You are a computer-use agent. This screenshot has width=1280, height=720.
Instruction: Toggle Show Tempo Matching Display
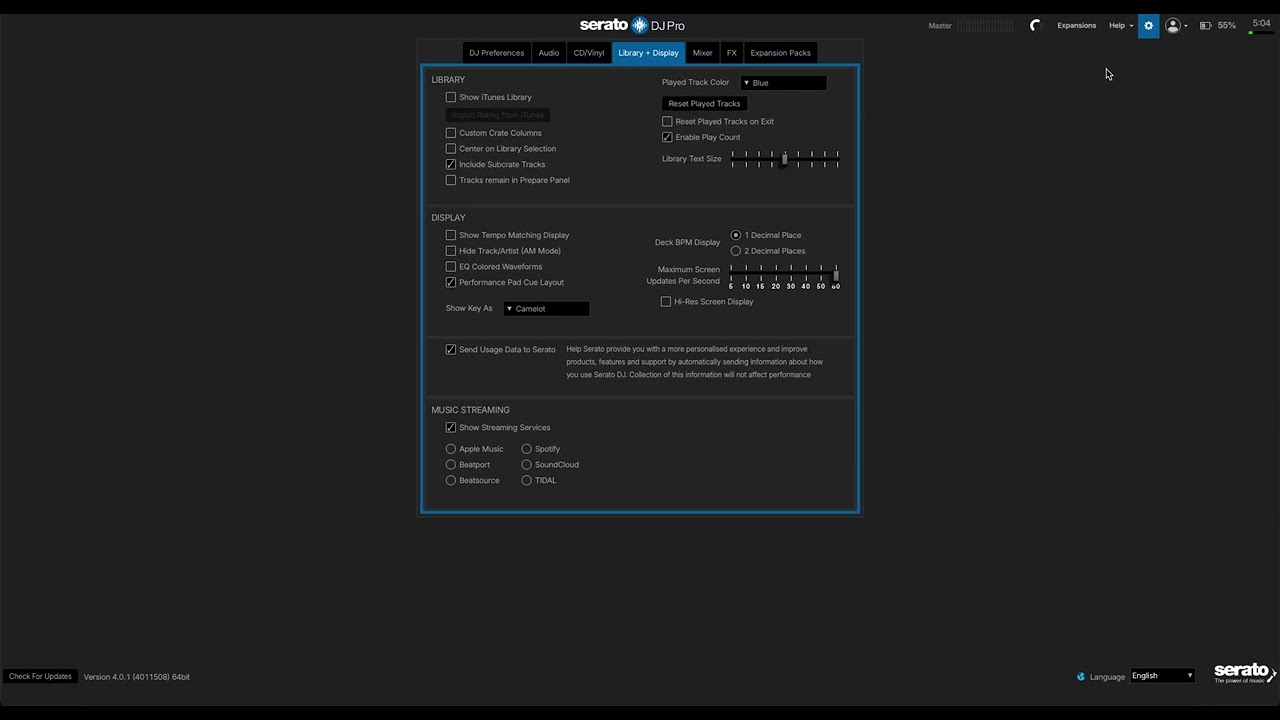(x=451, y=235)
